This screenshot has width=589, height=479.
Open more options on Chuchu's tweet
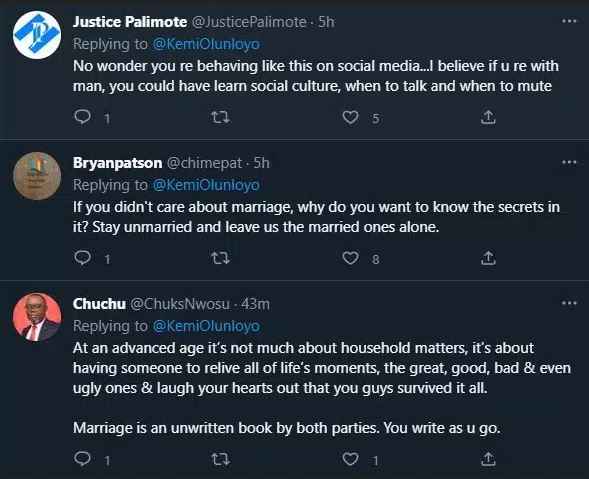pos(569,303)
